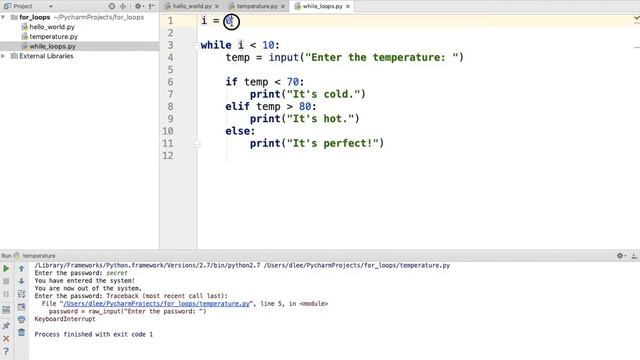
Task: Hide the Project tool window
Action: point(151,6)
